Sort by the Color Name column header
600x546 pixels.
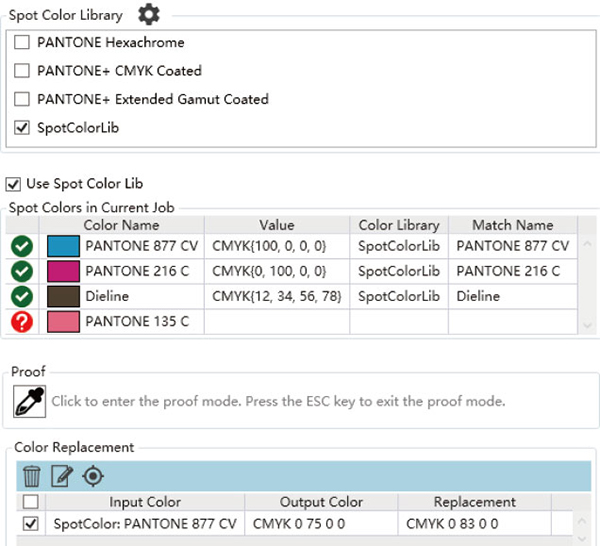121,225
